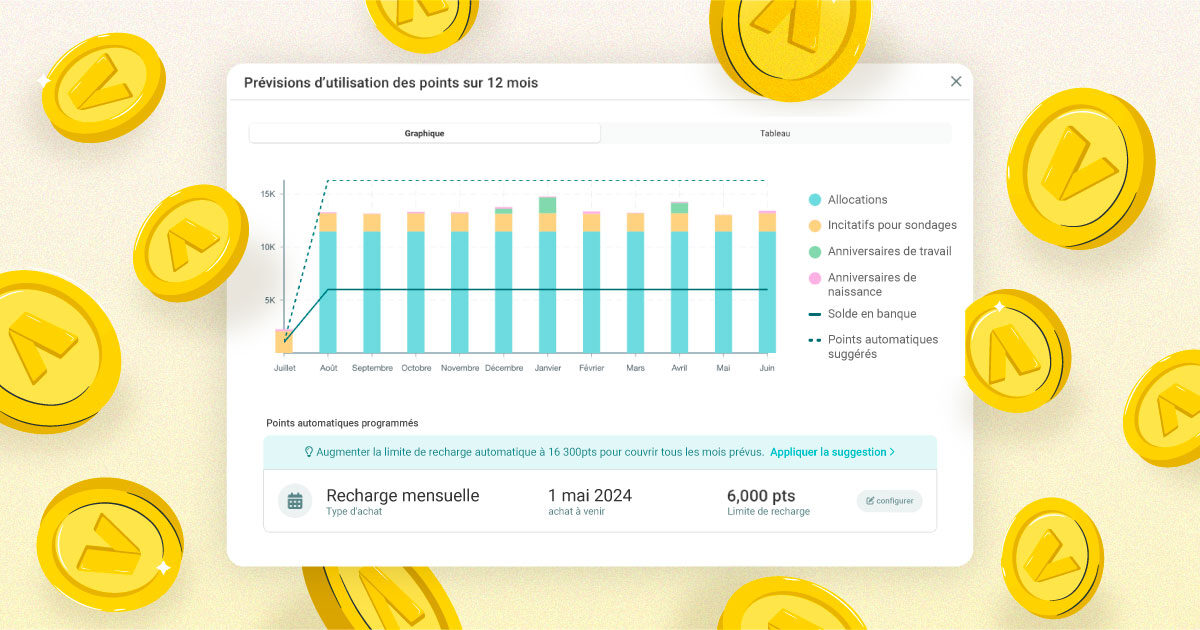This screenshot has height=630, width=1200.
Task: Toggle Incitatifs pour sondages legend item
Action: (x=891, y=225)
